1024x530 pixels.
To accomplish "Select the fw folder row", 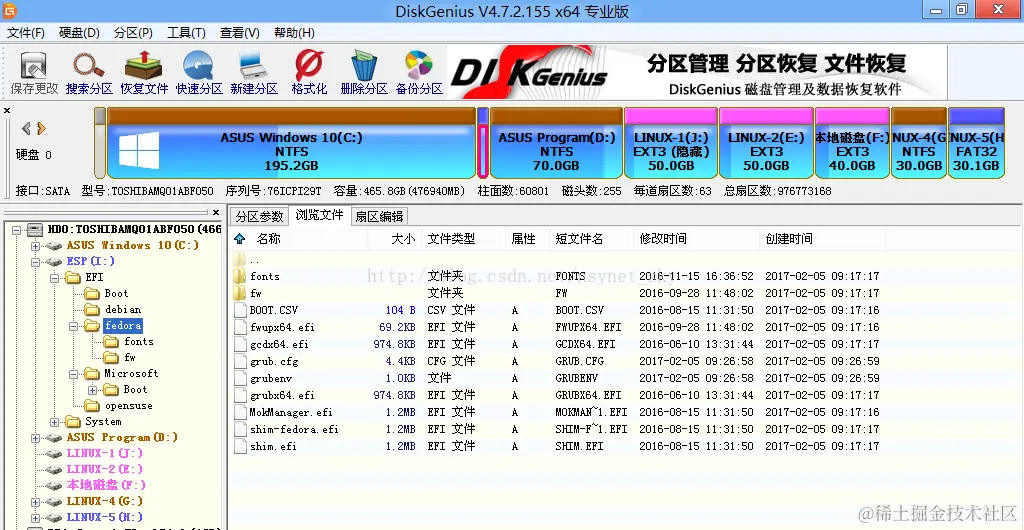I will pyautogui.click(x=556, y=293).
